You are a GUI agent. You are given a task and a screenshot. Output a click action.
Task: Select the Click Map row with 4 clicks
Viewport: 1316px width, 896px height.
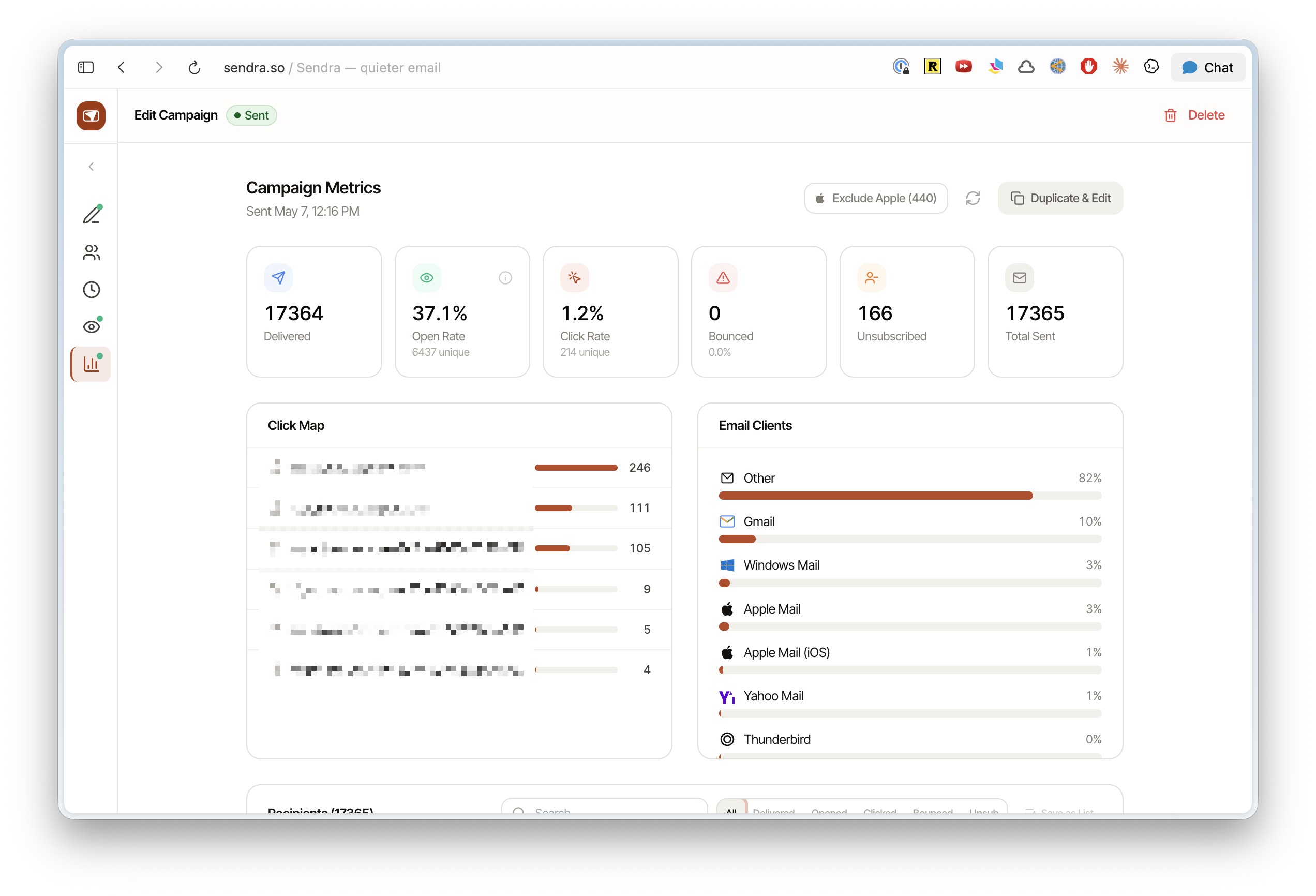click(x=459, y=670)
